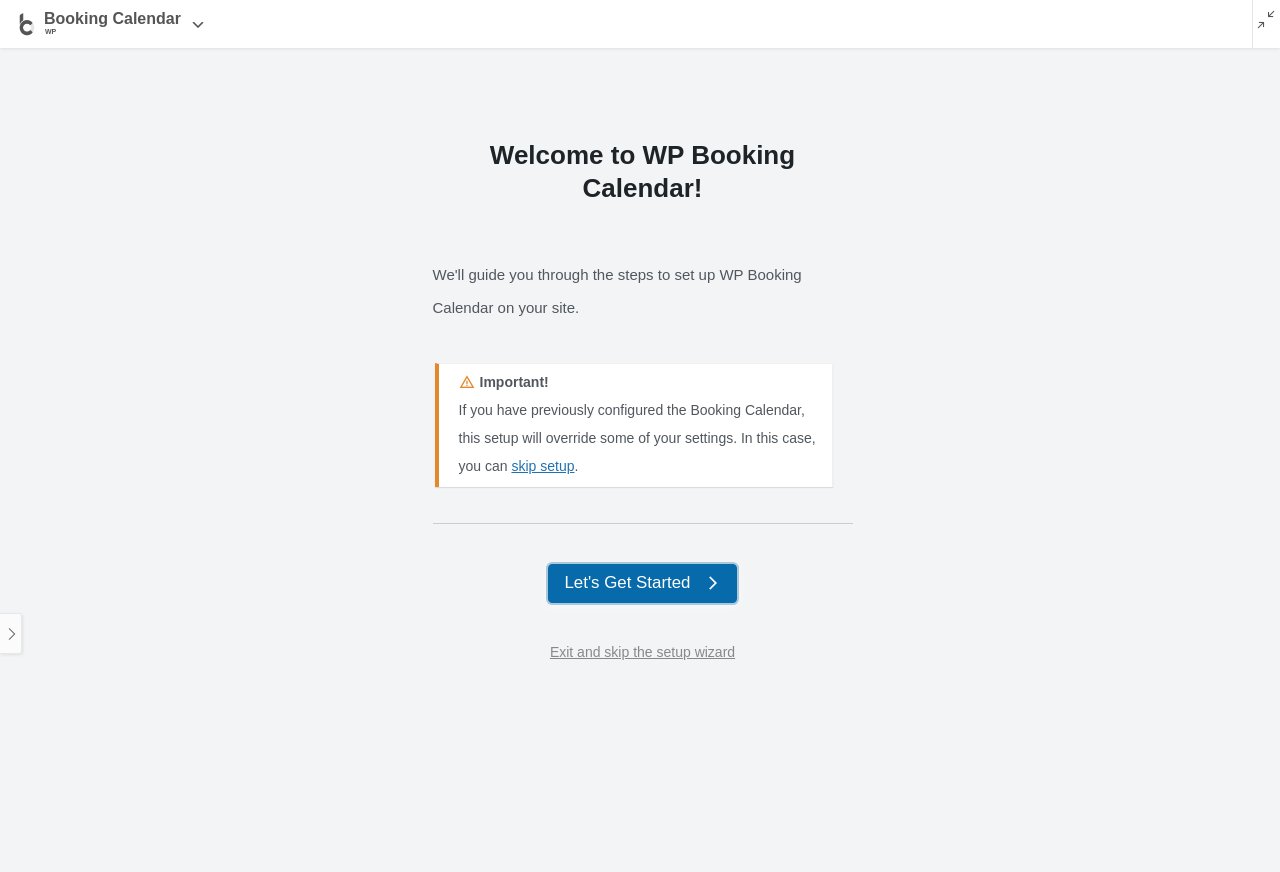Click the orange left stripe of the notice
Image resolution: width=1280 pixels, height=872 pixels.
[437, 425]
